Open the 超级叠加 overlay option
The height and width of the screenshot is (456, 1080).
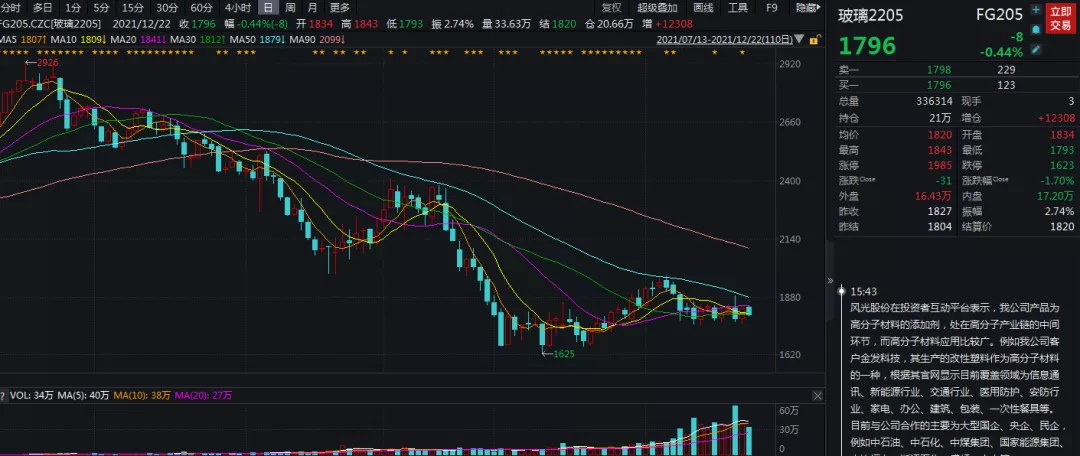[656, 7]
